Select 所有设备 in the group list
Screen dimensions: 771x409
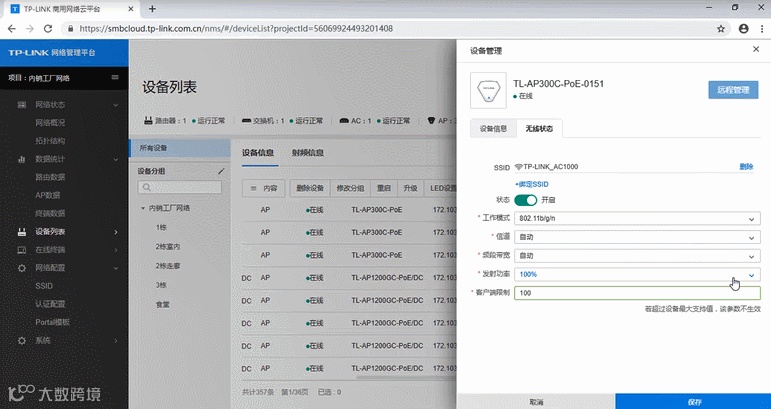click(179, 148)
